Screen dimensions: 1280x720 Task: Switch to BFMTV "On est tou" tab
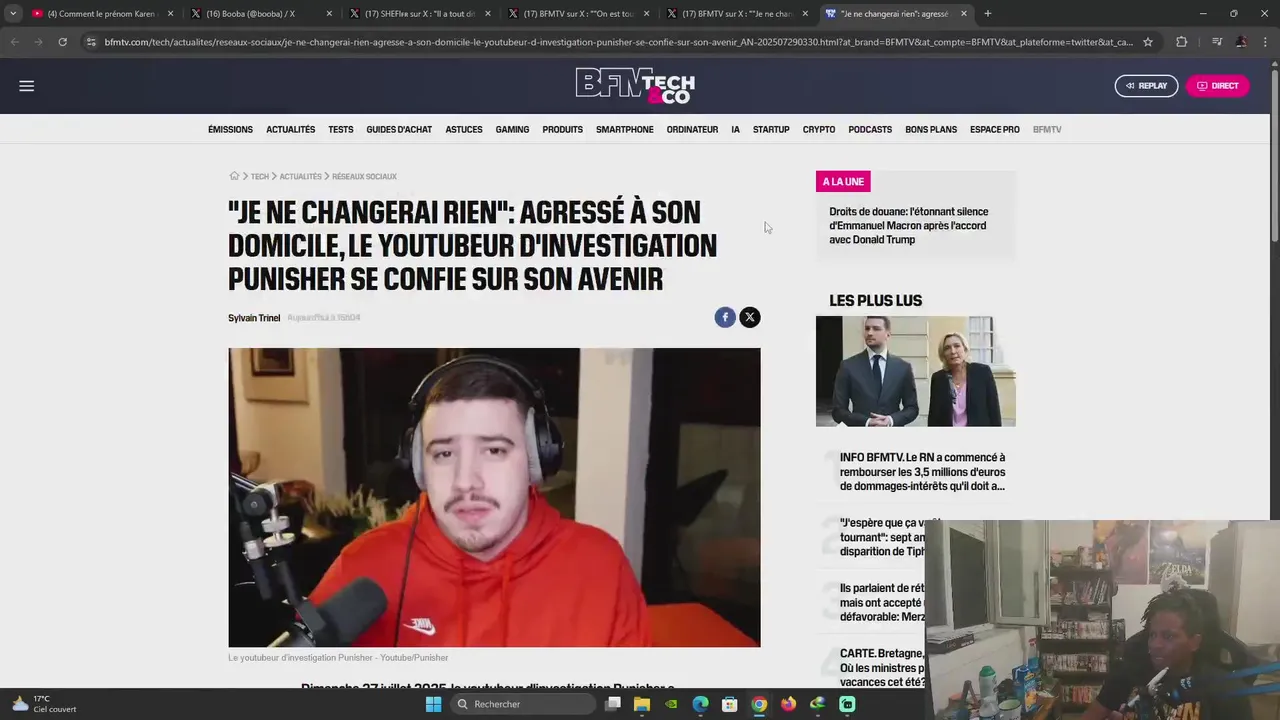(x=578, y=14)
